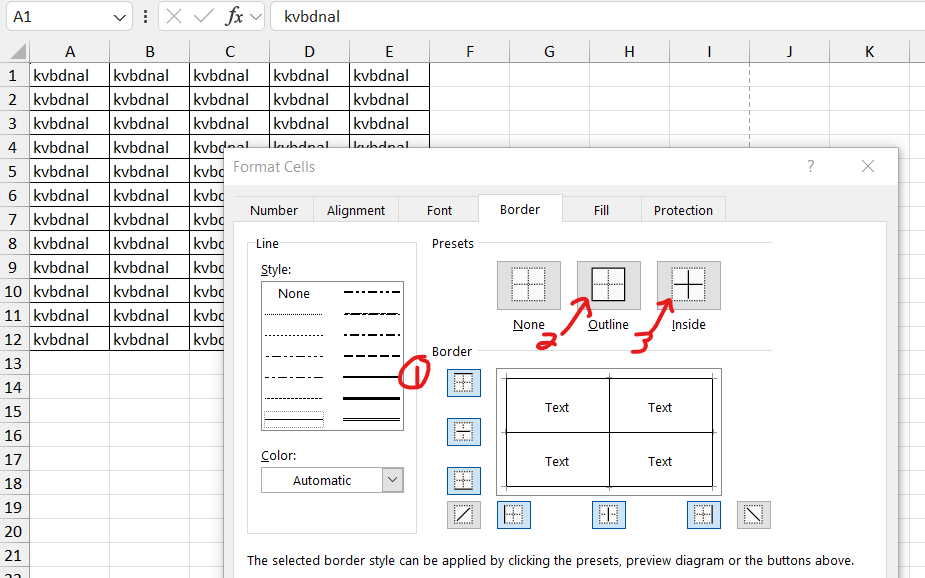The image size is (925, 578).
Task: Close the Format Cells dialog
Action: (x=868, y=166)
